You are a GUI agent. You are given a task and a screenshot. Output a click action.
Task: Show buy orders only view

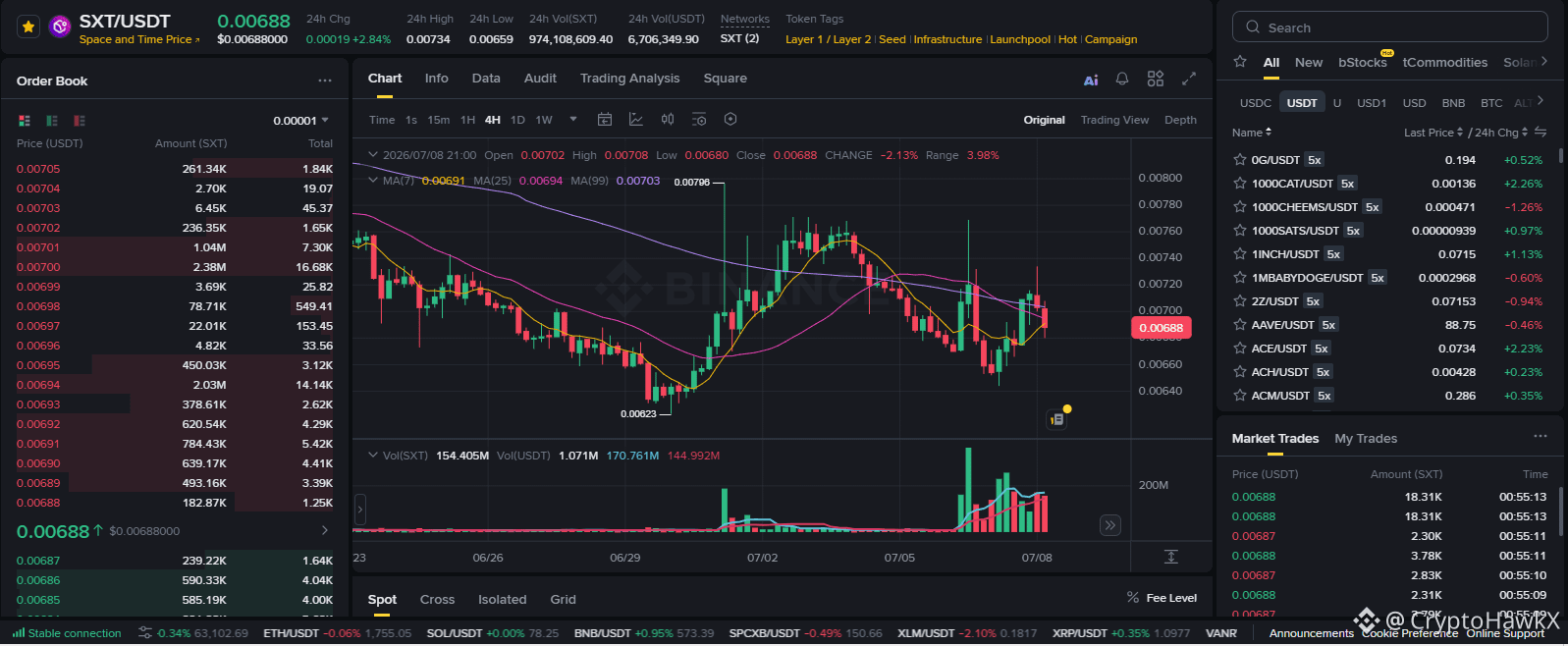click(52, 121)
